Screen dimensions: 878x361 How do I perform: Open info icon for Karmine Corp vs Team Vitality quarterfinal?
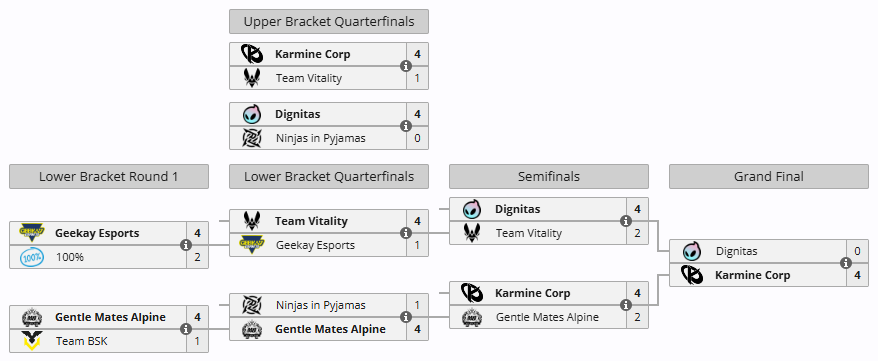(x=406, y=66)
